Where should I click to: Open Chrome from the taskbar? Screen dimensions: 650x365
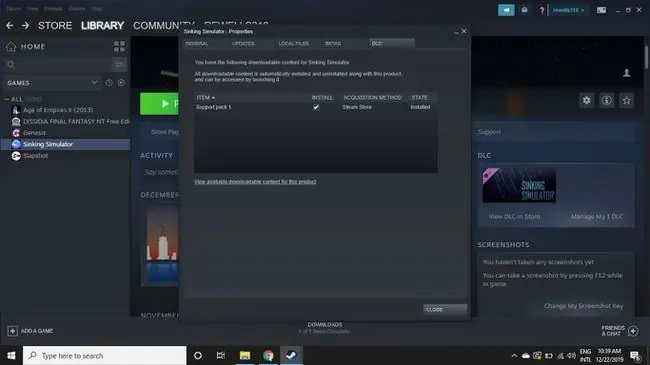point(268,355)
